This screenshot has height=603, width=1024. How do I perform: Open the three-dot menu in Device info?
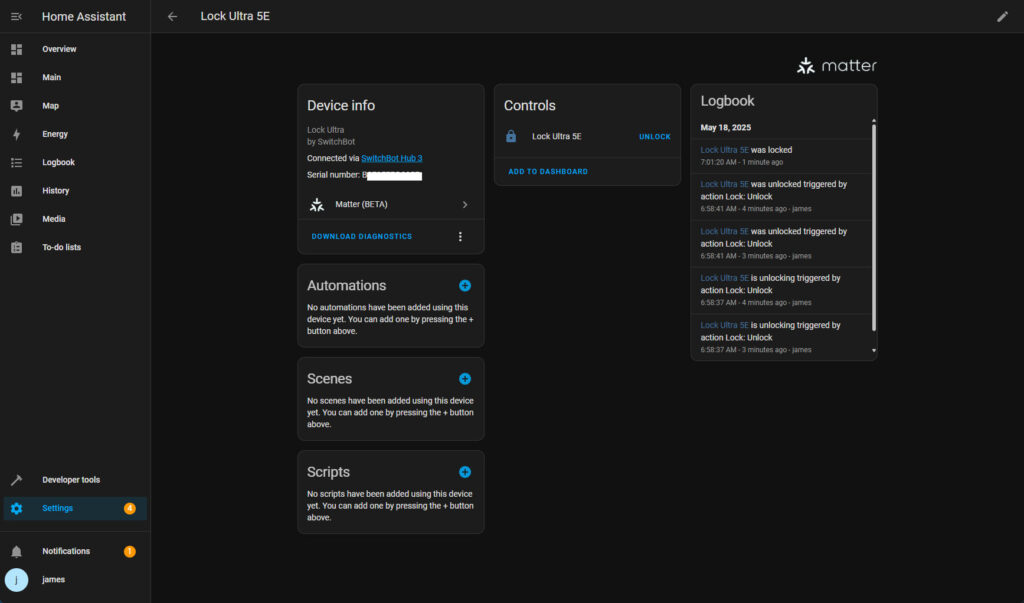pyautogui.click(x=460, y=237)
